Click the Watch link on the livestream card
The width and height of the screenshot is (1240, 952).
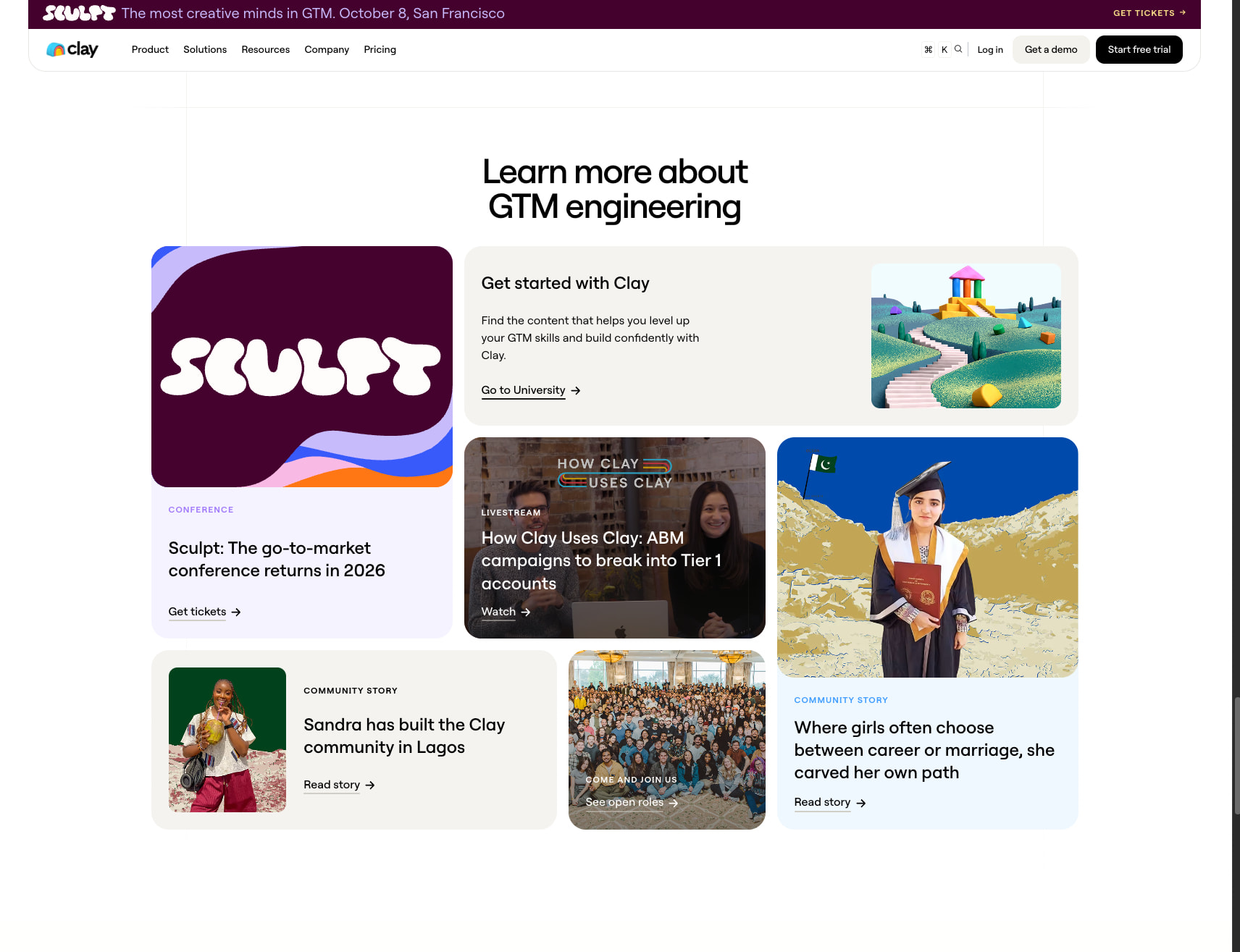click(x=498, y=612)
